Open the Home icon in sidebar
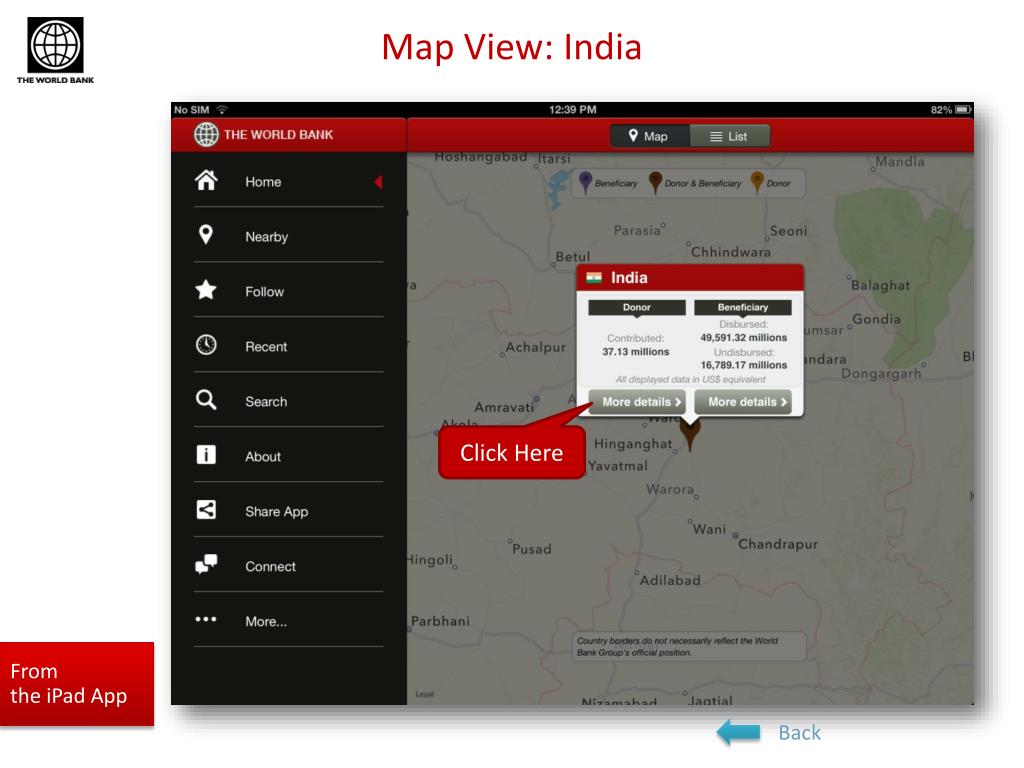The width and height of the screenshot is (1024, 768). coord(206,180)
